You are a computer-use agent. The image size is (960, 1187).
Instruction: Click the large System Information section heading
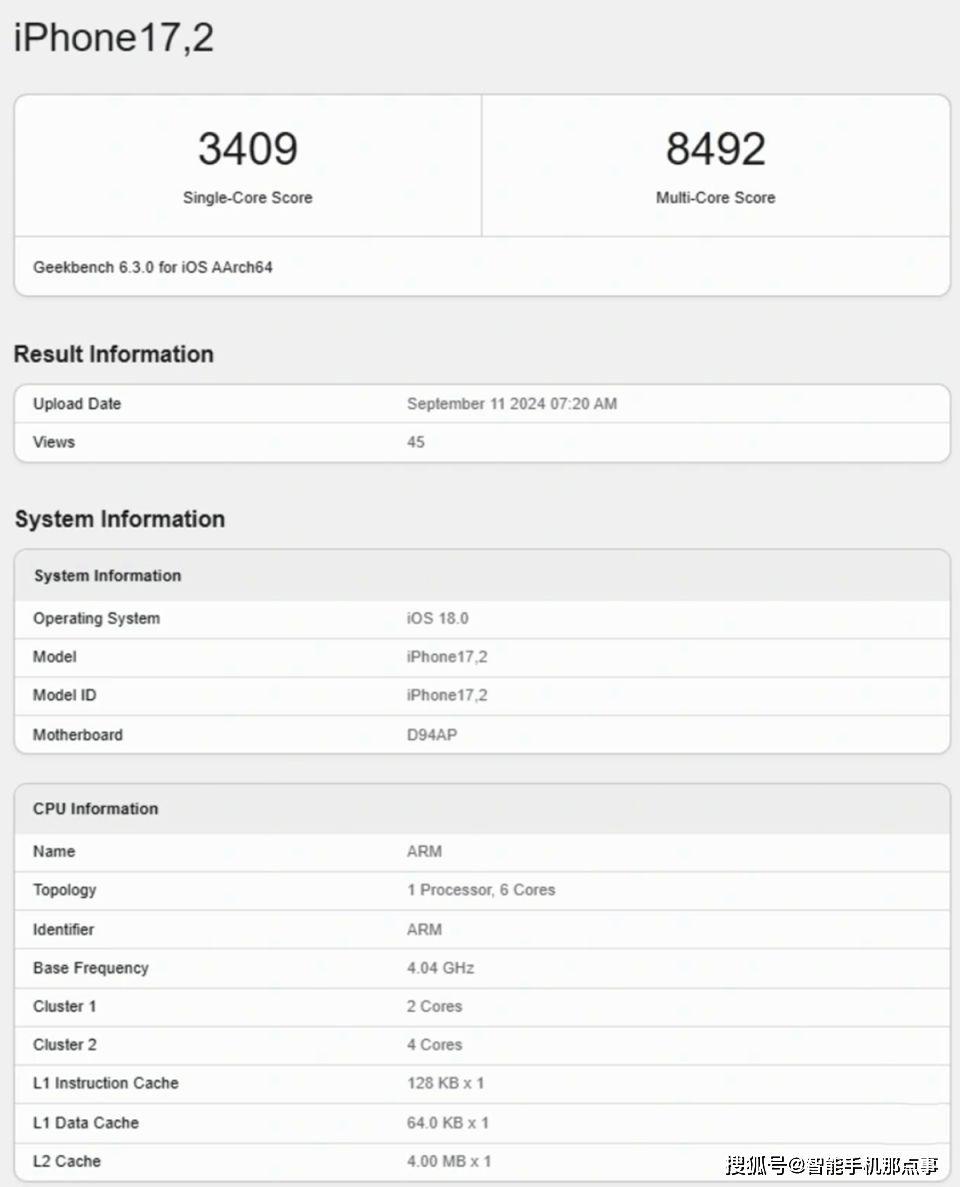point(120,519)
